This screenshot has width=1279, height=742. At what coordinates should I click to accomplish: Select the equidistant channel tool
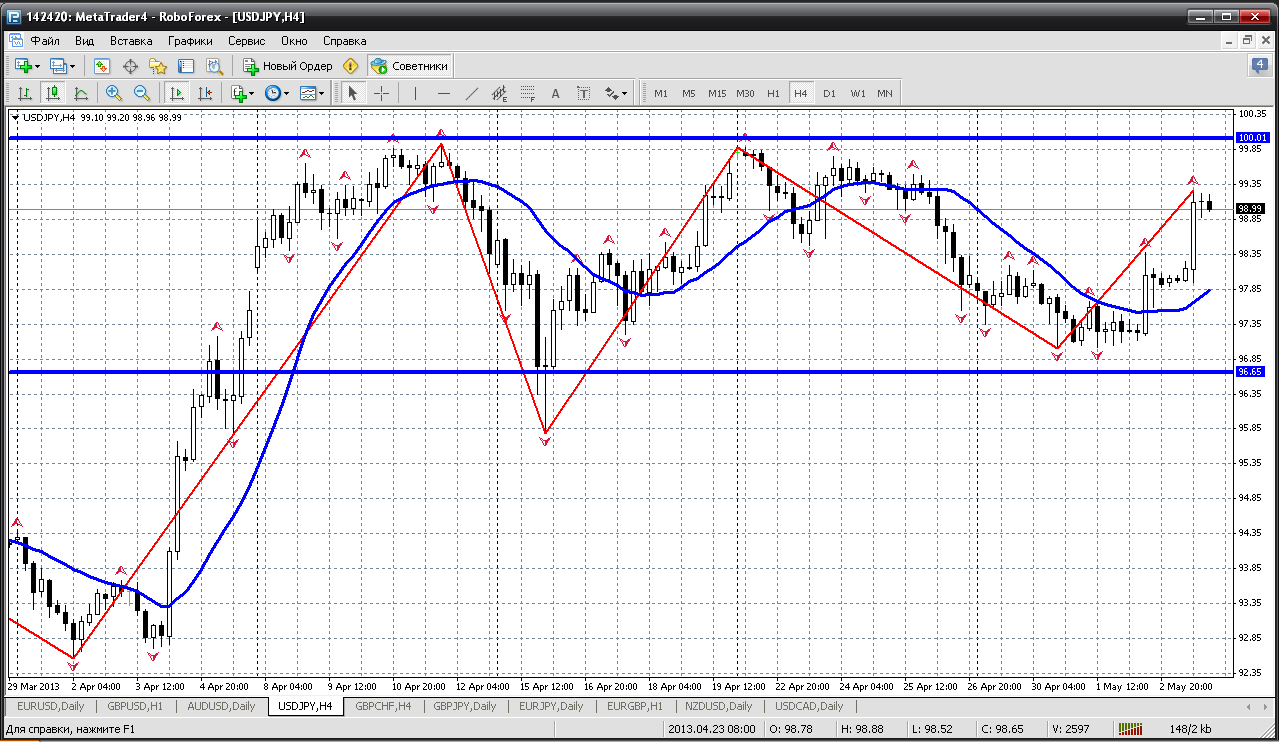(x=500, y=93)
